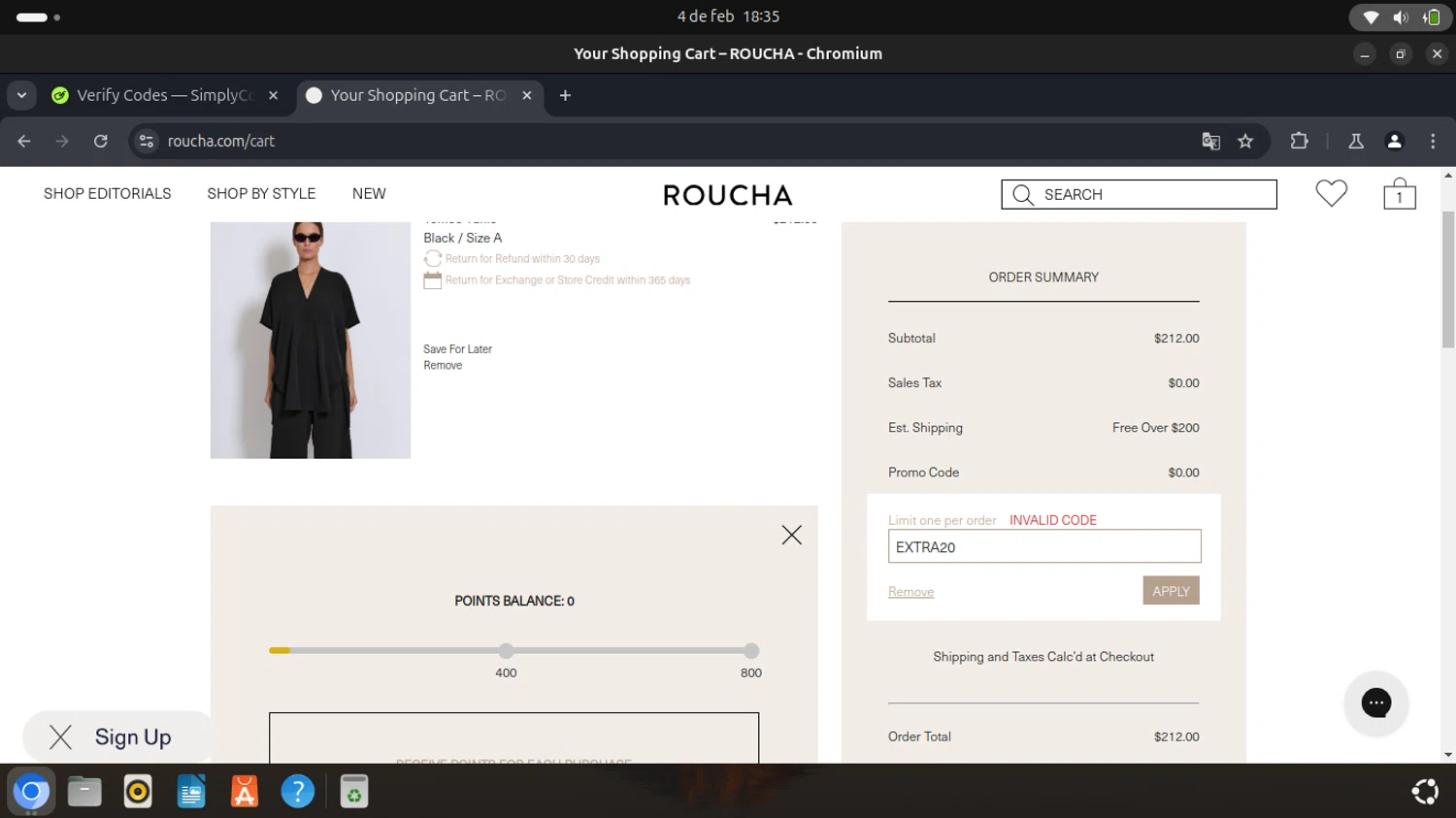This screenshot has width=1456, height=818.
Task: Click Return for Exchange or Store Credit text
Action: tap(568, 280)
